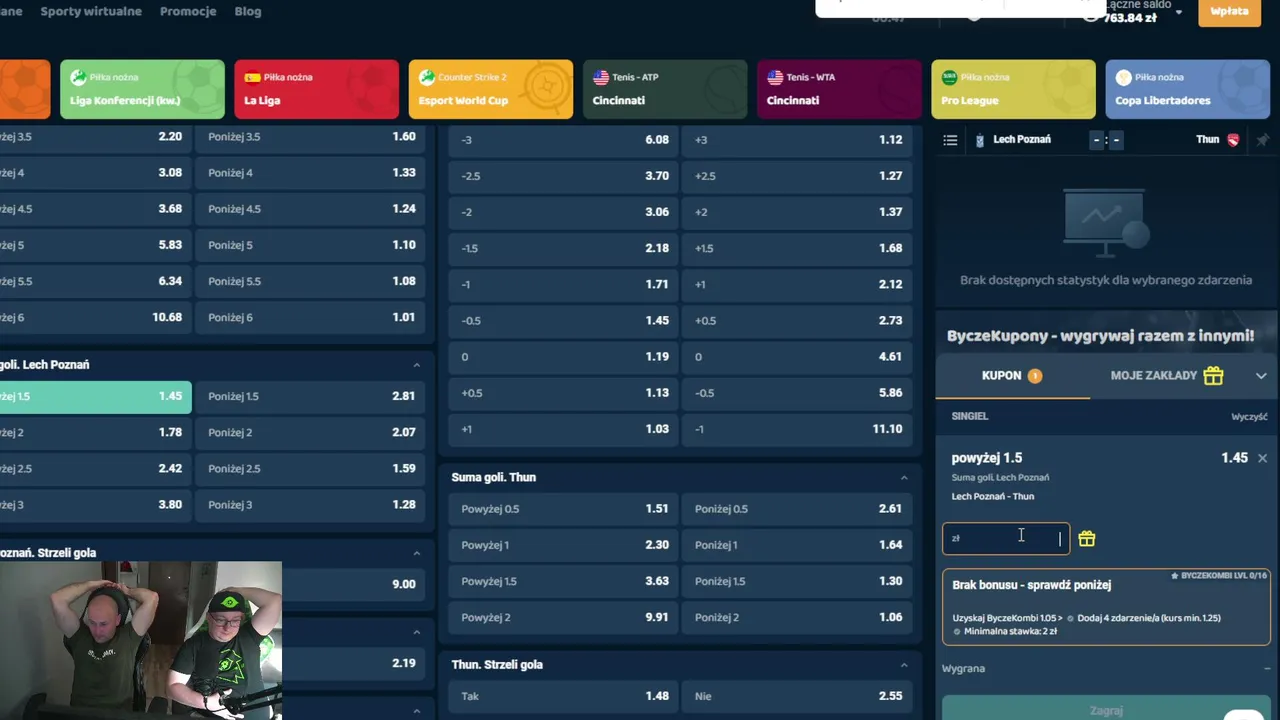Screen dimensions: 1280x720
Task: Click the USA flag on Tenis - WTA card
Action: pos(775,77)
